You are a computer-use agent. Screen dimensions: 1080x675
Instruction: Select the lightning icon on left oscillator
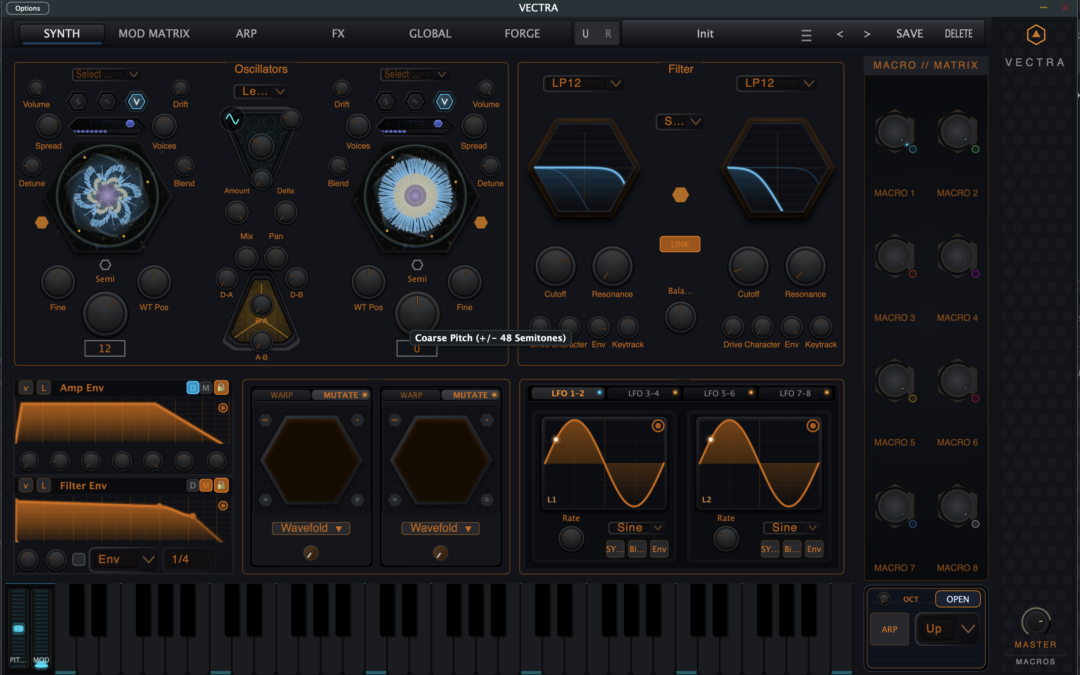(77, 101)
